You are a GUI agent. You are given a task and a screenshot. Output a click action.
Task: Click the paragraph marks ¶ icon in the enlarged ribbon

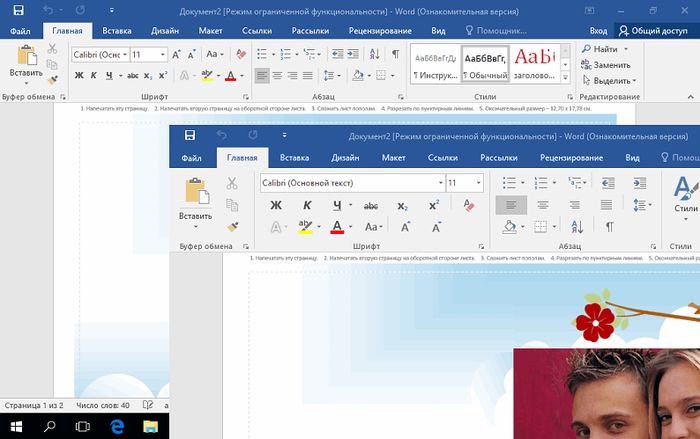click(609, 227)
